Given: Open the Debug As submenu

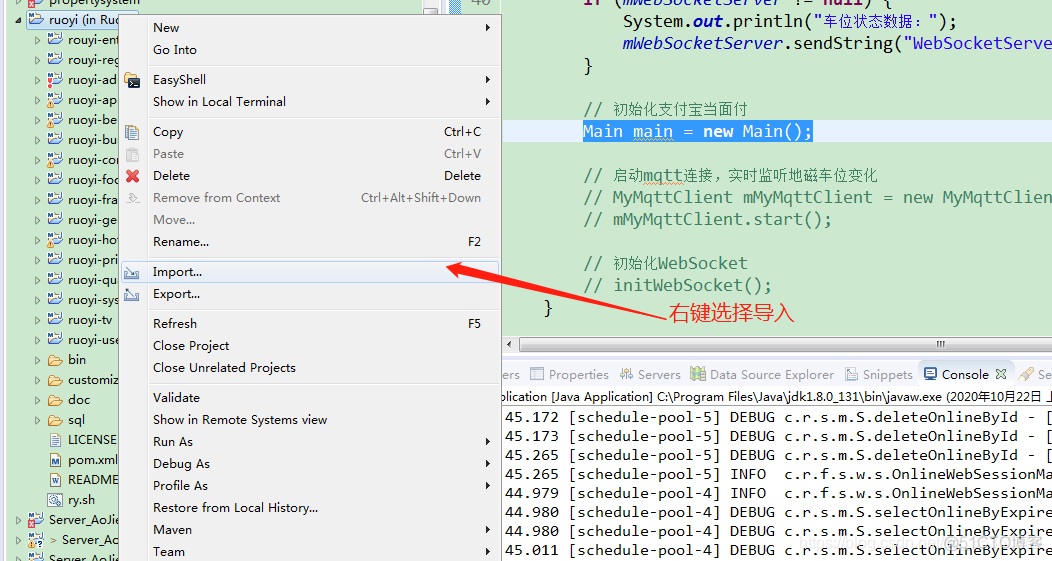Looking at the screenshot, I should (x=309, y=464).
